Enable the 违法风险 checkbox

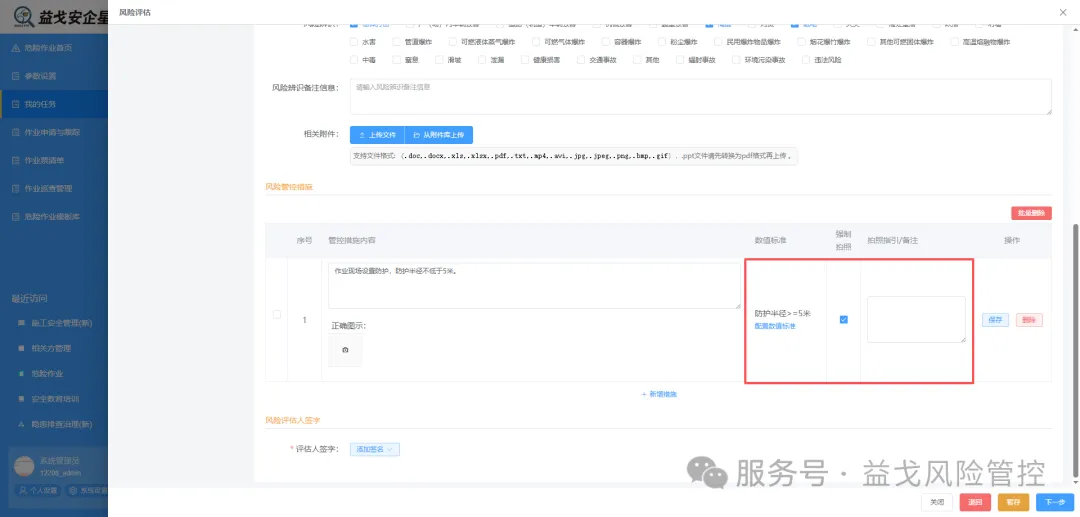[x=807, y=60]
